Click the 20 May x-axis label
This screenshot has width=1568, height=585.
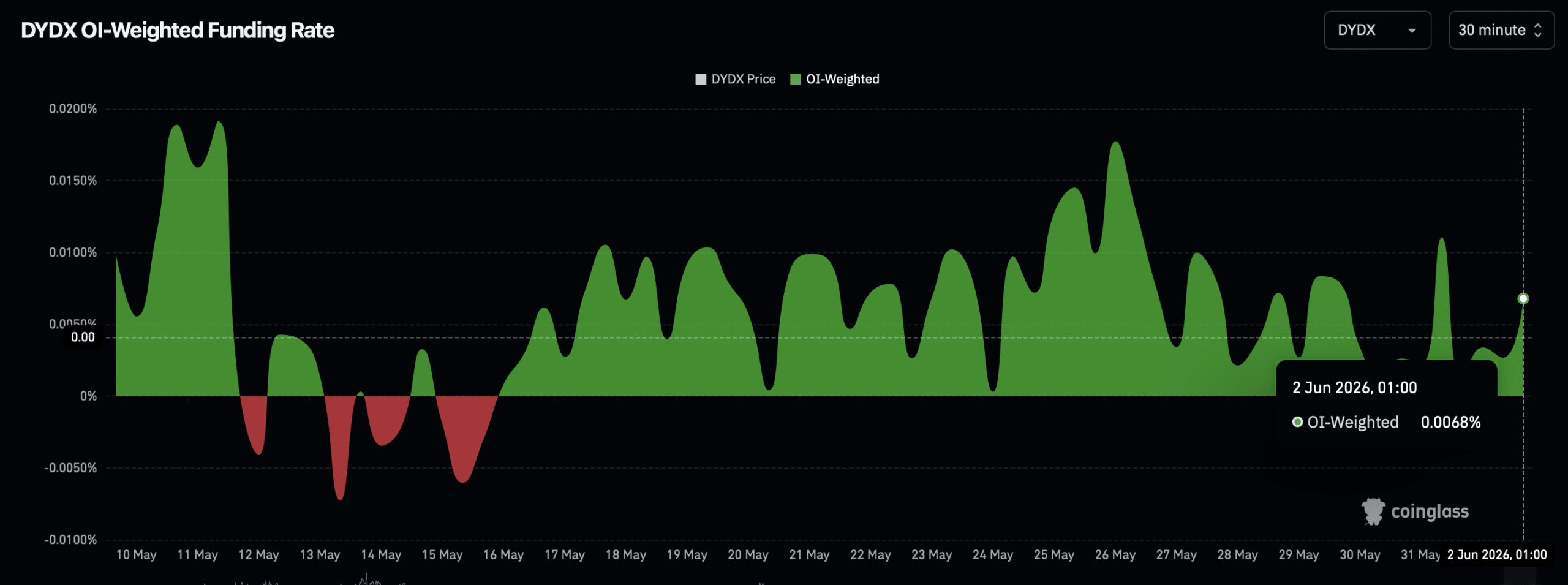pos(748,554)
